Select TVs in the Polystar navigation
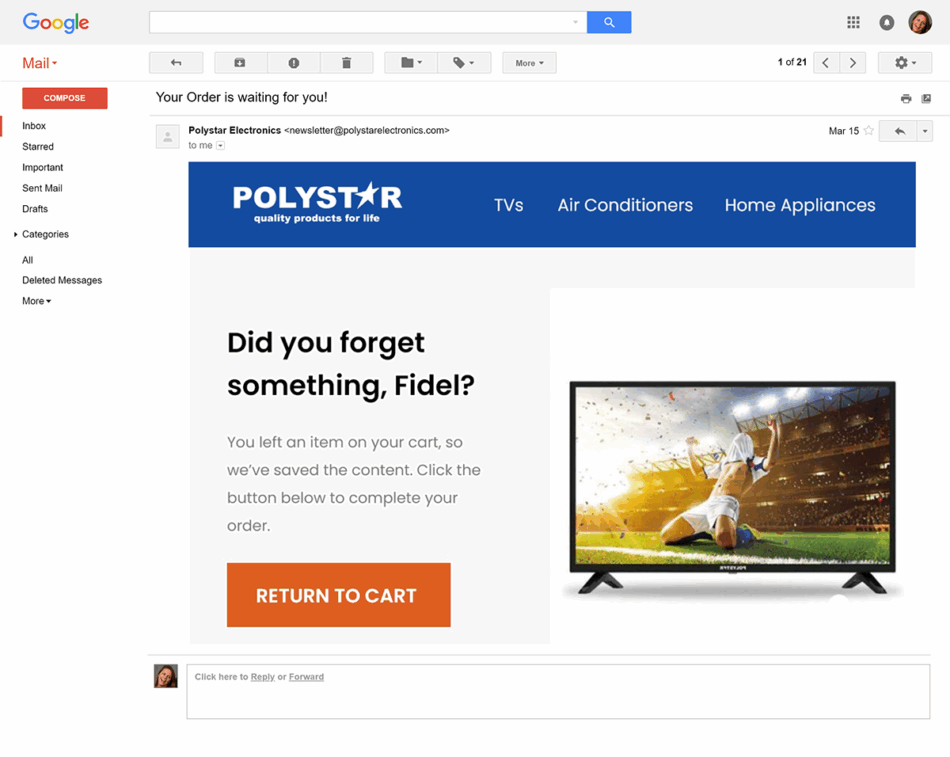The height and width of the screenshot is (757, 950). coord(508,205)
